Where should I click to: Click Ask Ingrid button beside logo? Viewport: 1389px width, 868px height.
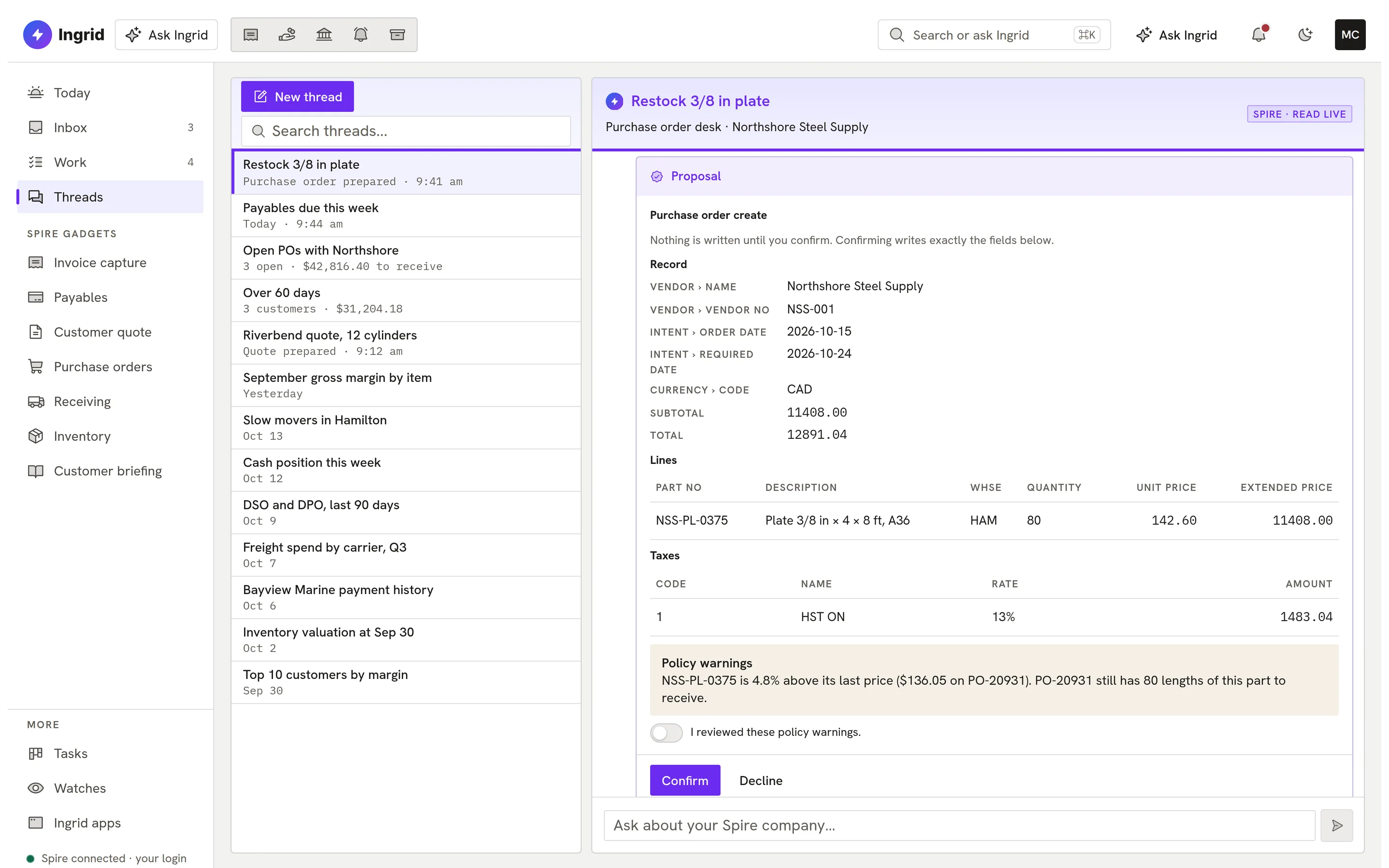tap(166, 35)
